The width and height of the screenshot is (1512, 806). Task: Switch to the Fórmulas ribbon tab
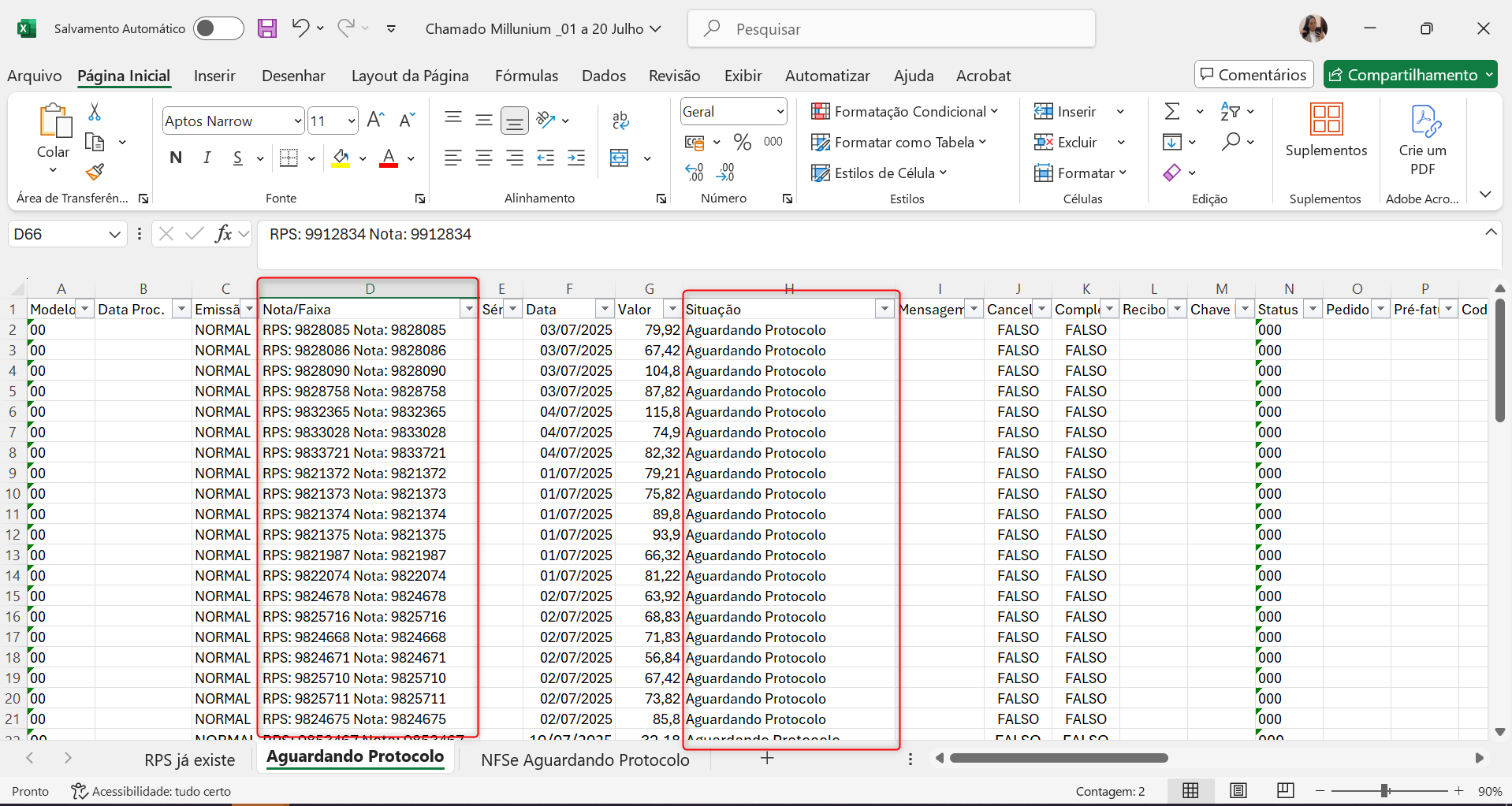[x=527, y=76]
